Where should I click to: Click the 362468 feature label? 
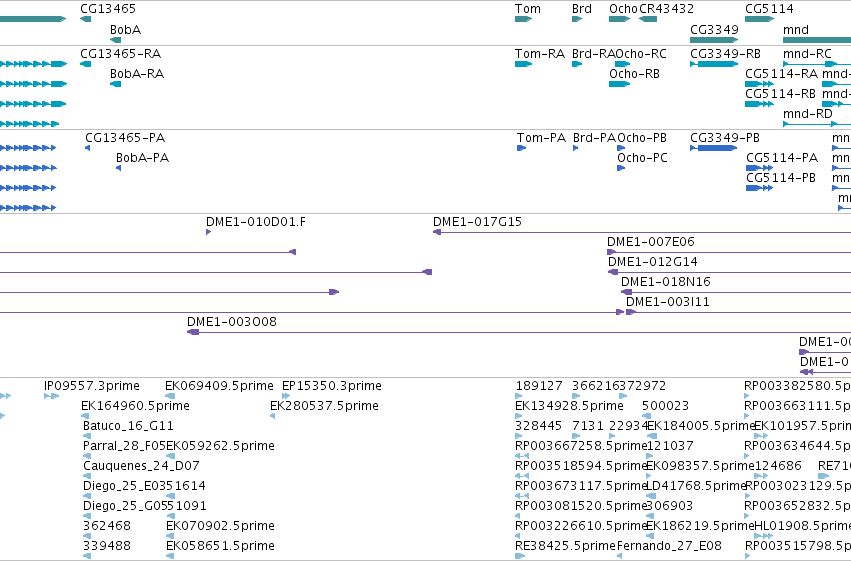[x=107, y=526]
